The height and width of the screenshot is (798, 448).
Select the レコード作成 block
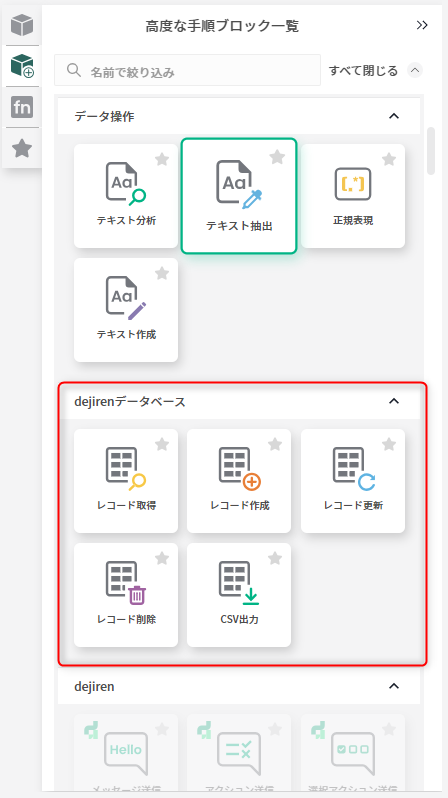(x=239, y=481)
